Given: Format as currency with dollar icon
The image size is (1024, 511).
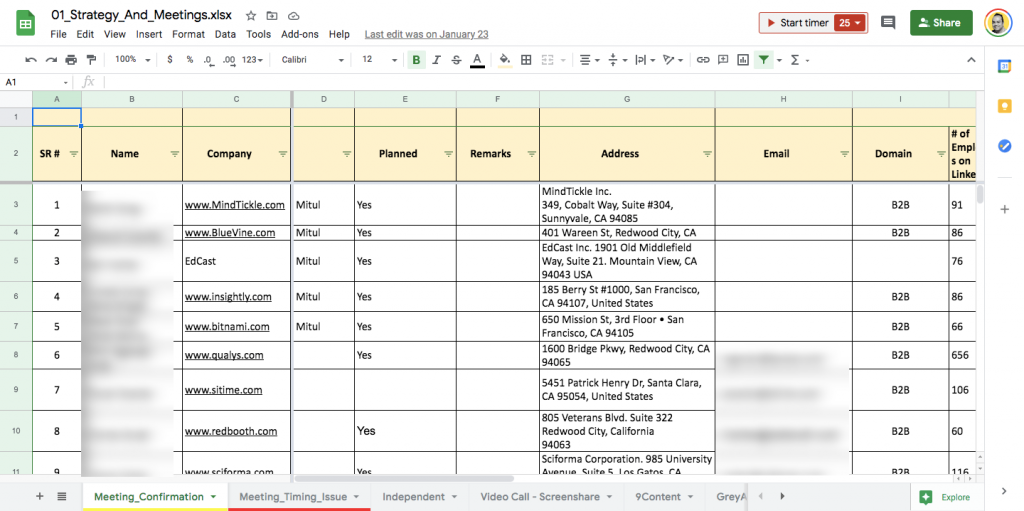Looking at the screenshot, I should click(x=170, y=59).
